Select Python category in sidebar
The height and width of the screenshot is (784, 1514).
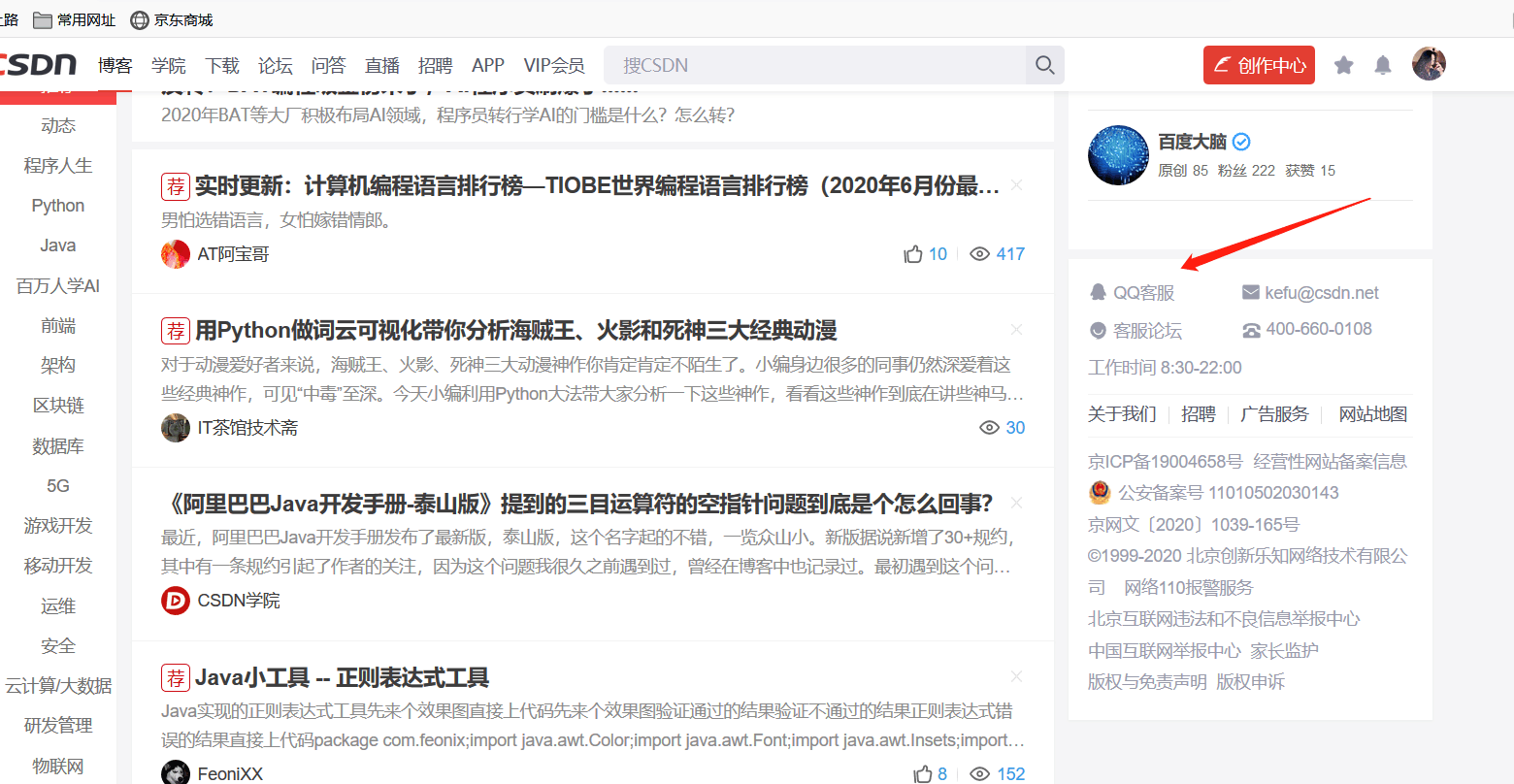click(58, 206)
